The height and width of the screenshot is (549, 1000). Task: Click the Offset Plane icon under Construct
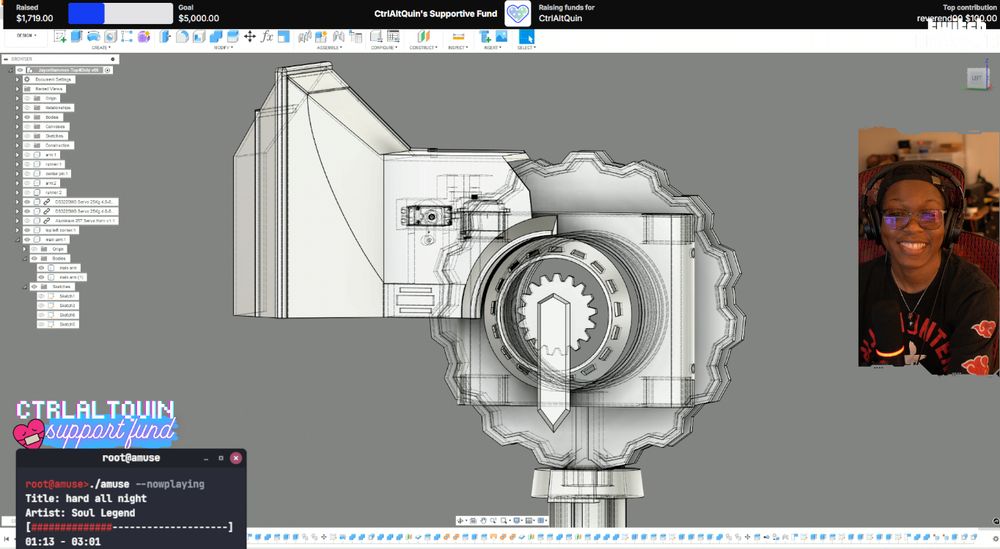pyautogui.click(x=422, y=37)
